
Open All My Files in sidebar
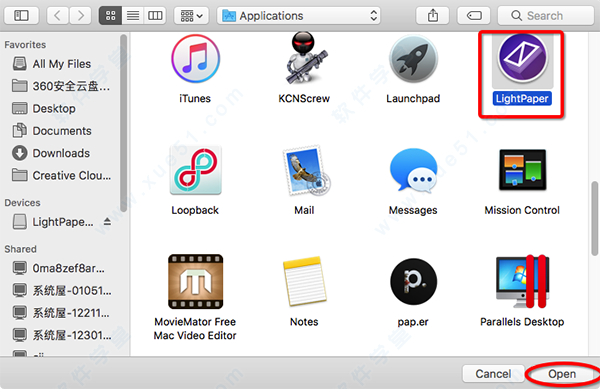pyautogui.click(x=61, y=64)
